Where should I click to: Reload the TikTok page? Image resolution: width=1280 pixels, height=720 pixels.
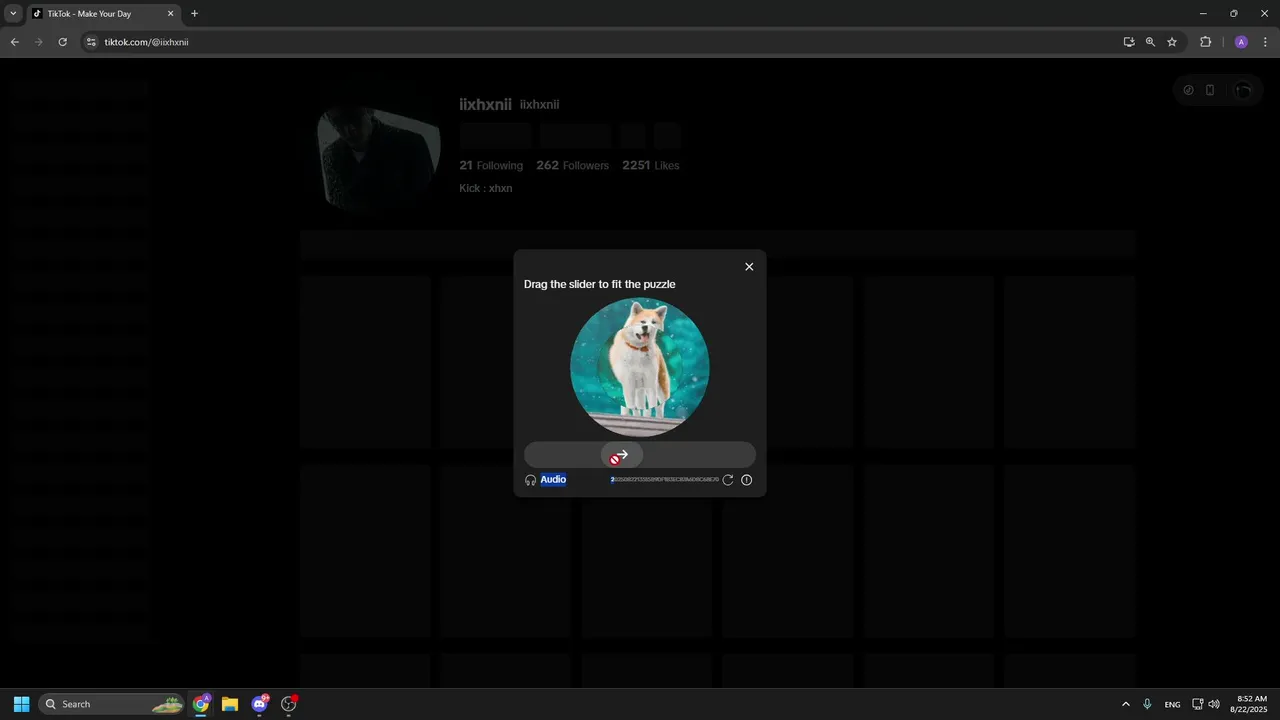tap(63, 42)
